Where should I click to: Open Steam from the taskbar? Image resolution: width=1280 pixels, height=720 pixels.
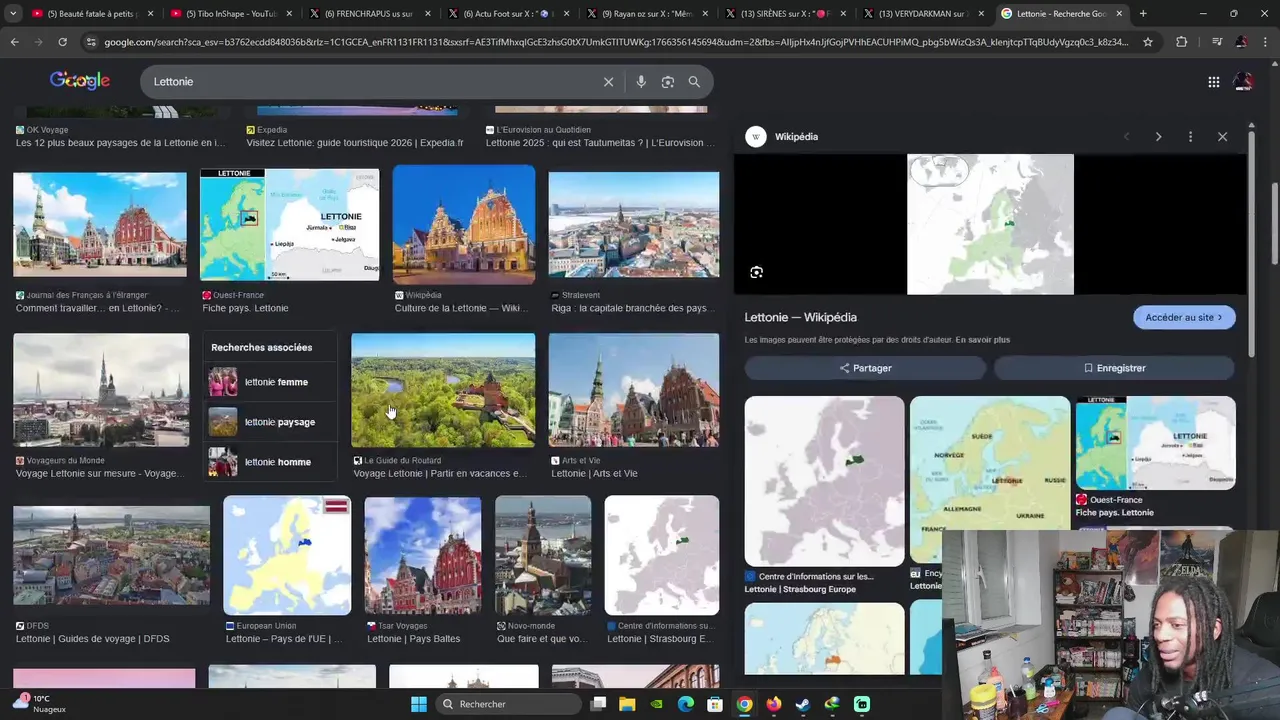point(803,704)
